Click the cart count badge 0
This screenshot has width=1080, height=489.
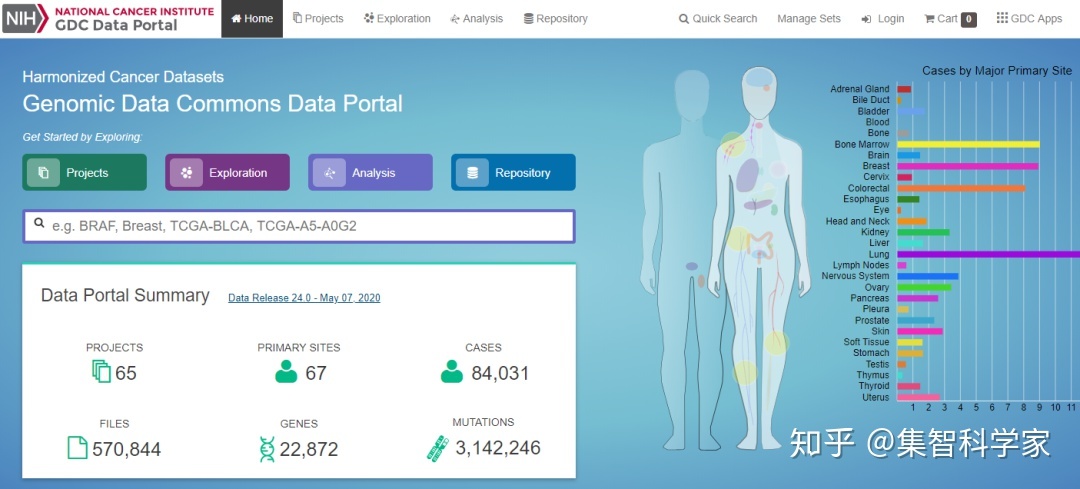click(x=968, y=19)
